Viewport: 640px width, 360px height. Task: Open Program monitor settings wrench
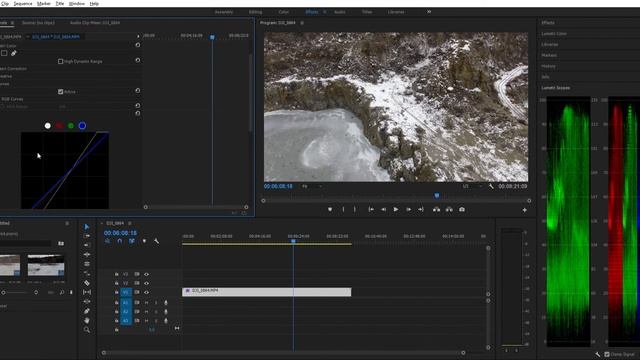click(x=491, y=187)
